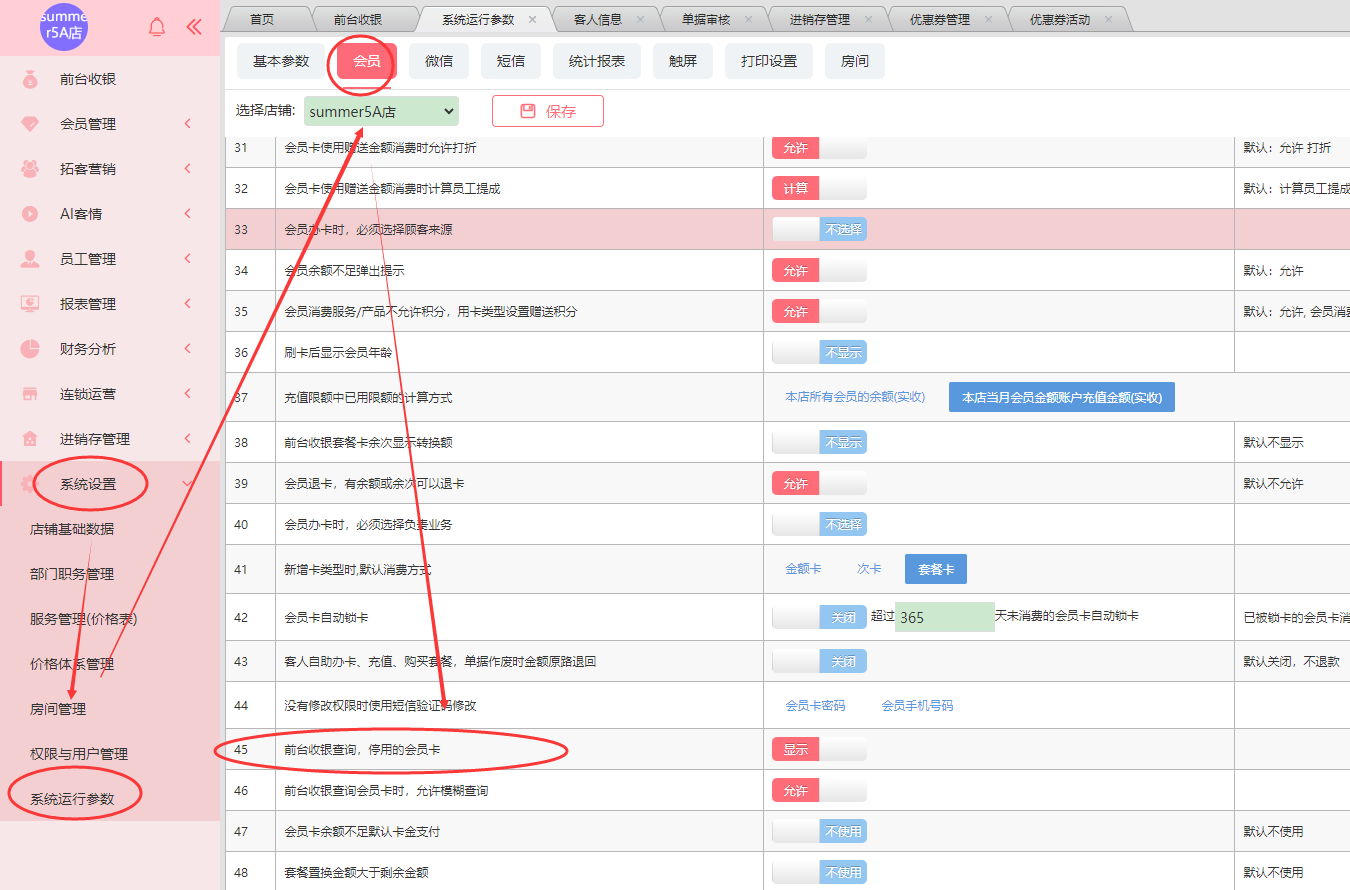Viewport: 1350px width, 890px height.
Task: Collapse the sidebar with double-chevron icon
Action: 194,27
